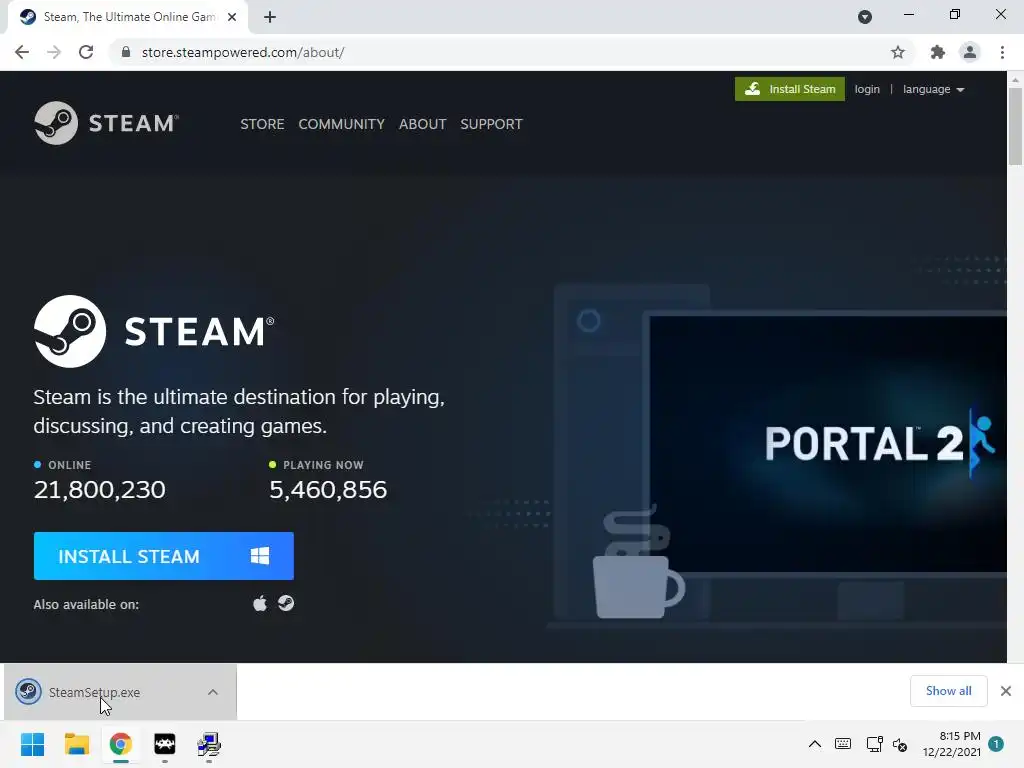Click the login link
Screen dimensions: 1024x768
click(867, 89)
